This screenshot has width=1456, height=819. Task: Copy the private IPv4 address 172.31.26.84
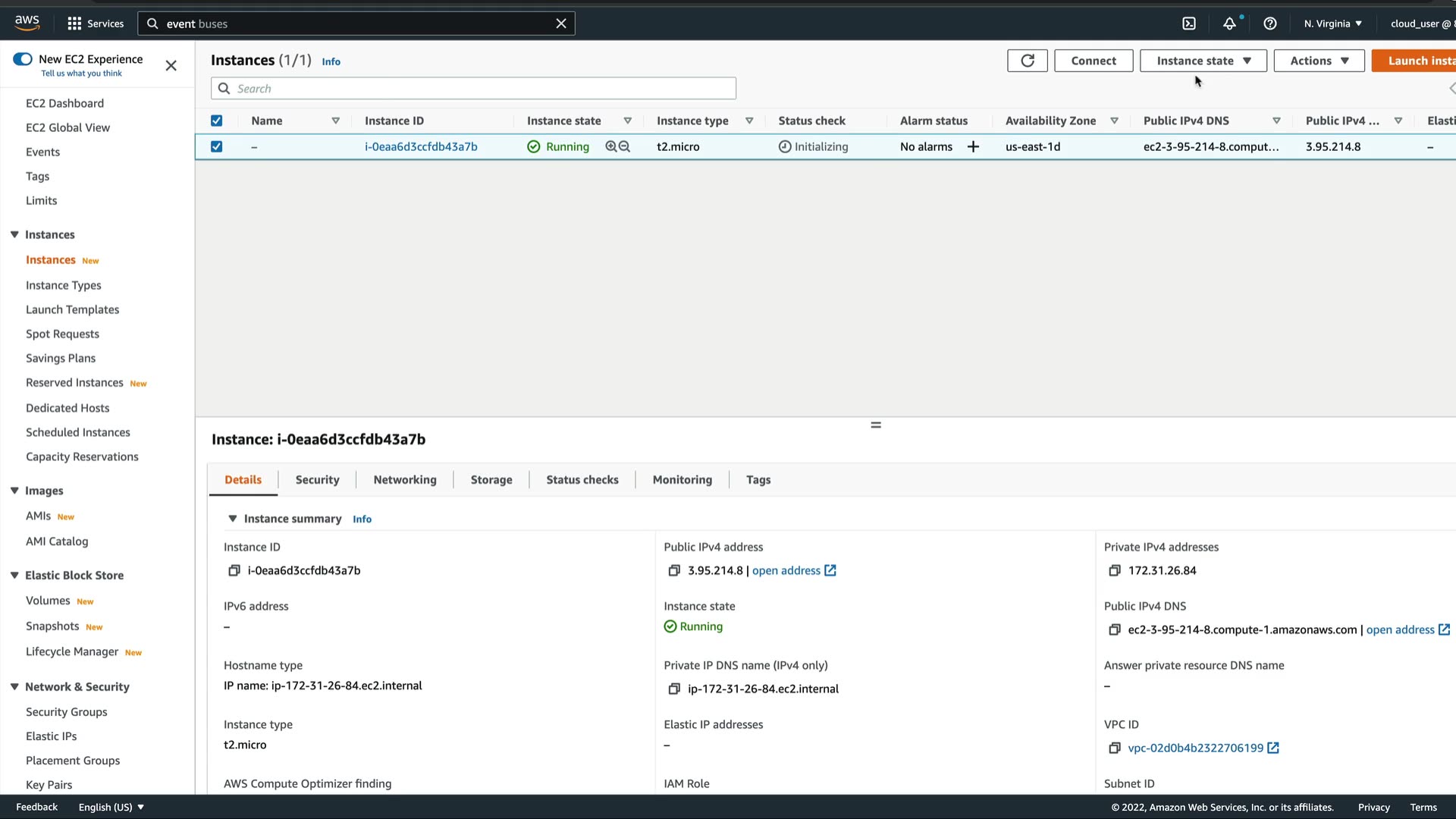pyautogui.click(x=1115, y=571)
